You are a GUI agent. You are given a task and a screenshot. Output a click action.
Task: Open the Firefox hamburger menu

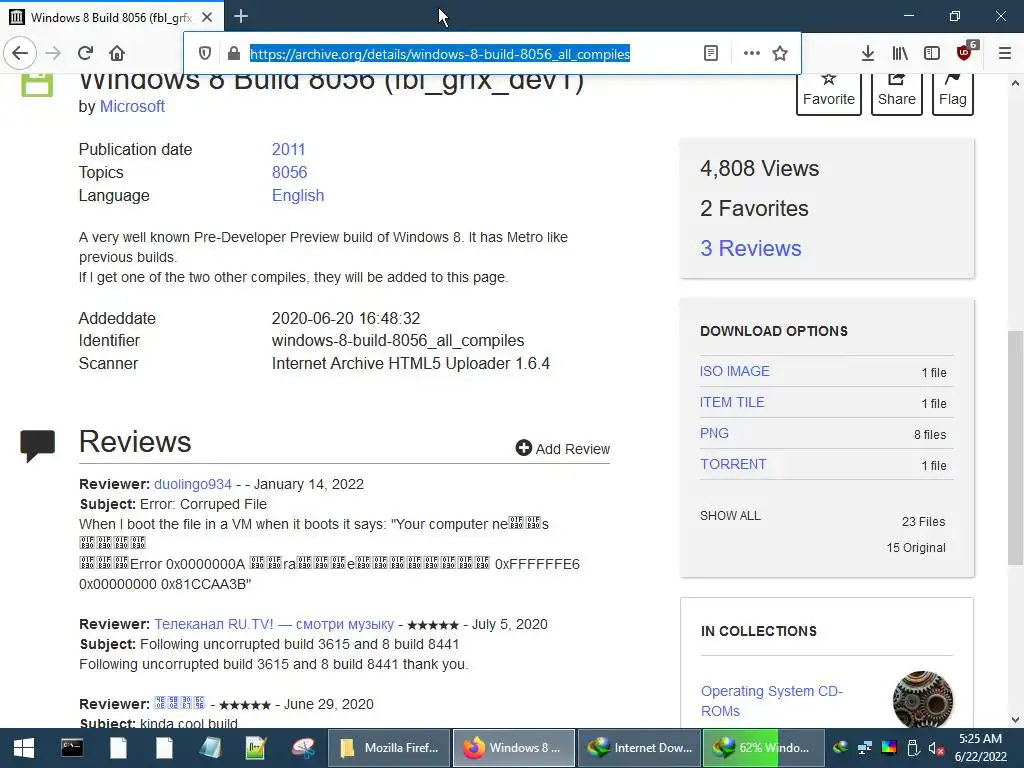1004,54
